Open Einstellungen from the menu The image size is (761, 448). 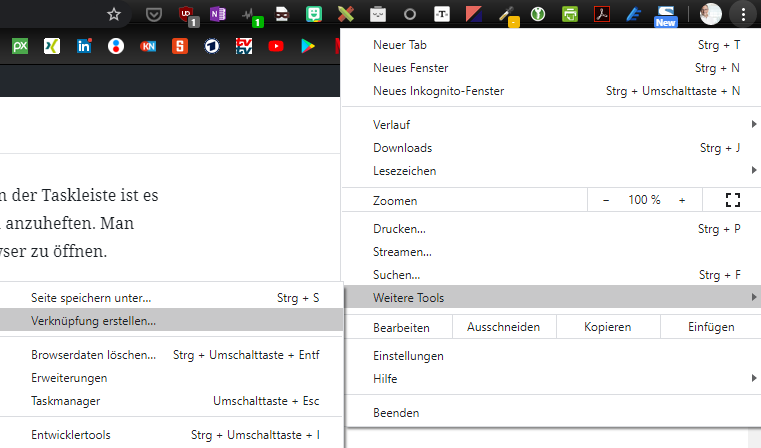click(x=551, y=356)
